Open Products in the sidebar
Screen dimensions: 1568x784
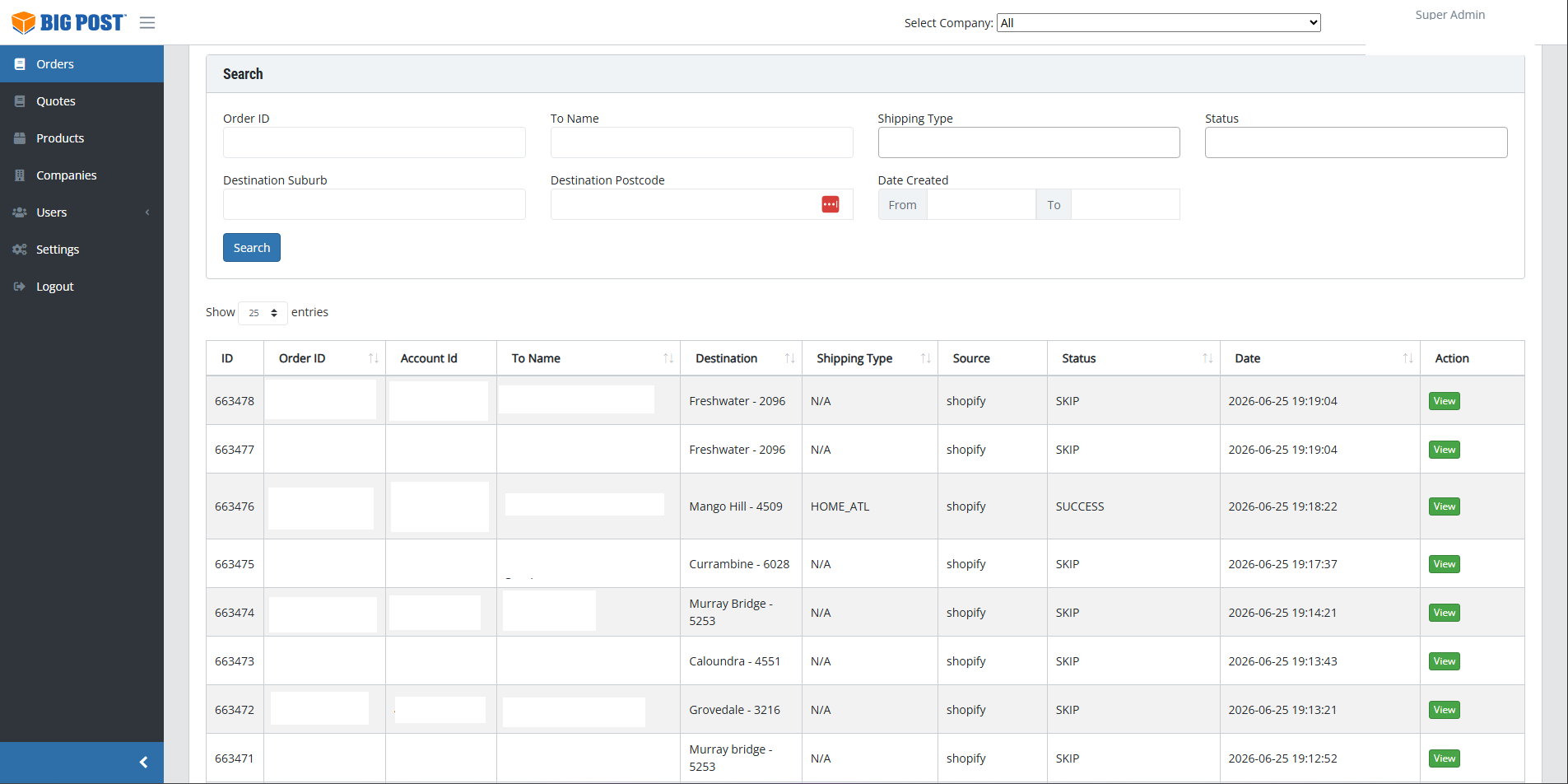click(x=81, y=138)
